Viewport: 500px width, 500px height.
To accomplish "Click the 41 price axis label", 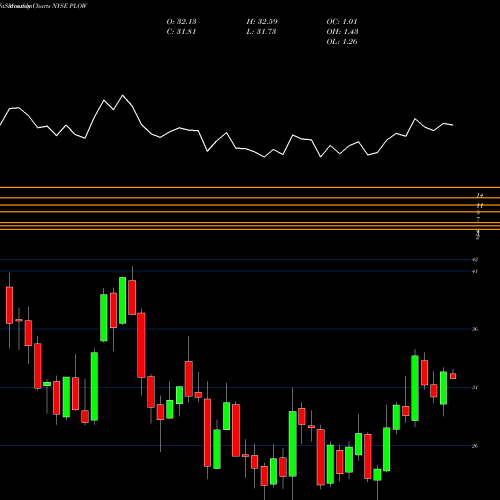I will (x=475, y=271).
